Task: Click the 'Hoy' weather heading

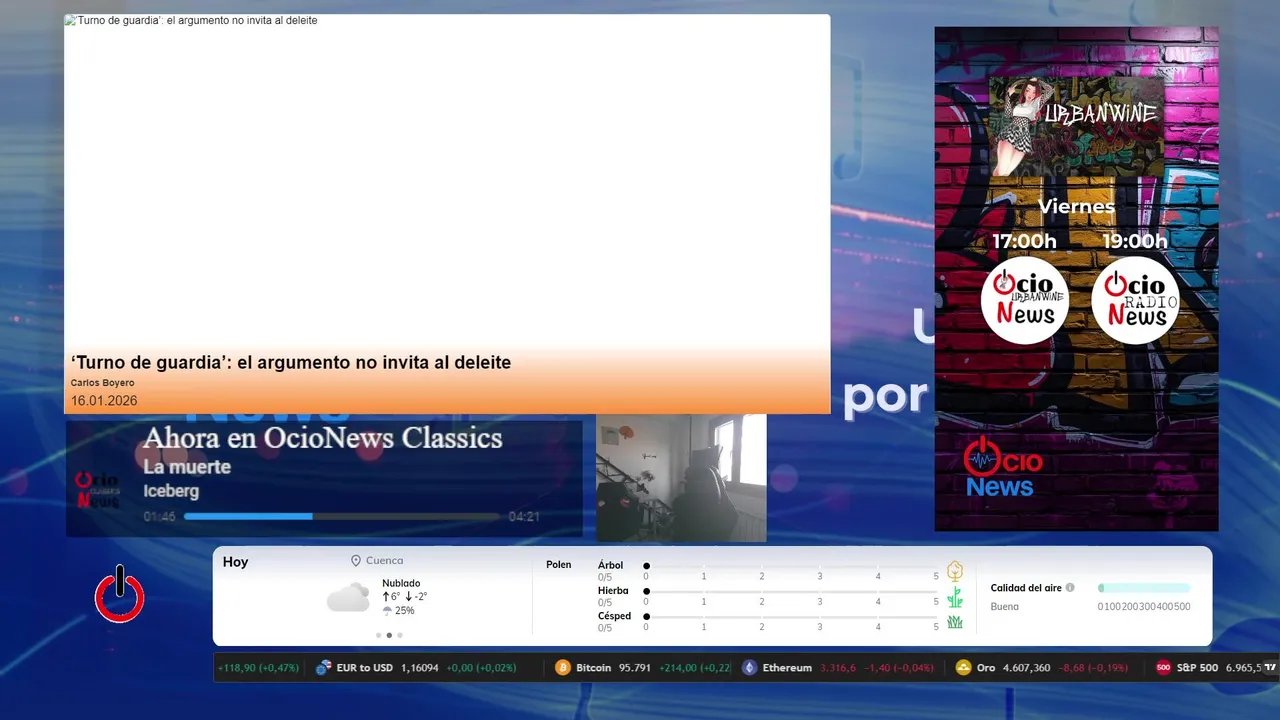Action: click(235, 562)
